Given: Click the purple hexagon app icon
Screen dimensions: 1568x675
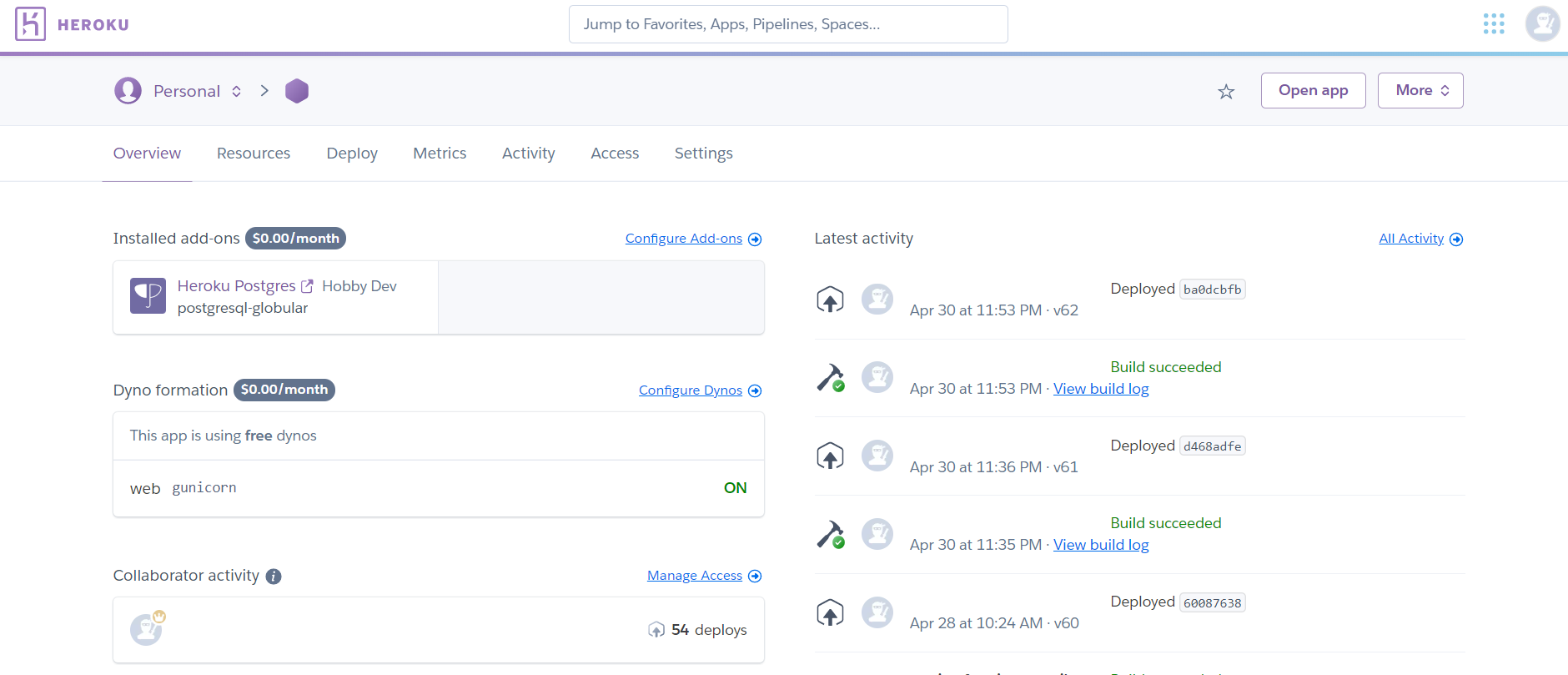Looking at the screenshot, I should click(x=297, y=91).
